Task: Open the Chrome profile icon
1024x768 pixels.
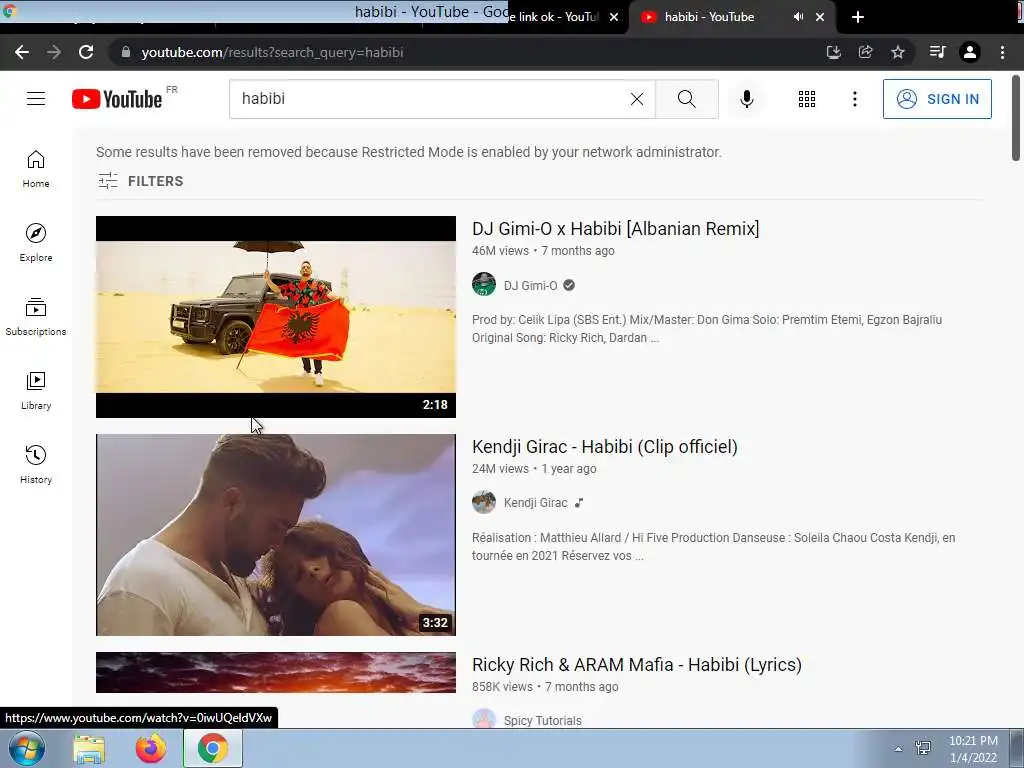Action: [x=970, y=52]
